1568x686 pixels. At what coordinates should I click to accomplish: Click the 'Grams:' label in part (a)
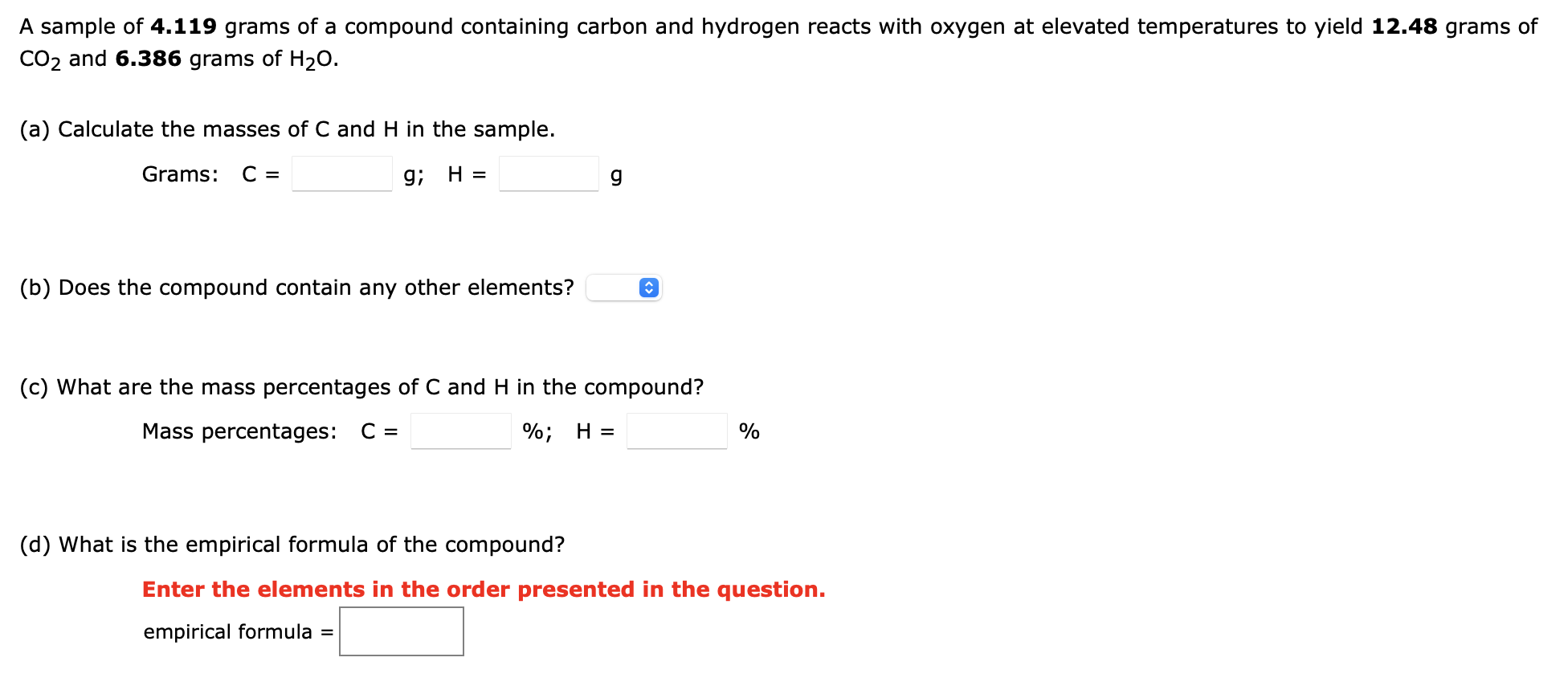point(178,174)
